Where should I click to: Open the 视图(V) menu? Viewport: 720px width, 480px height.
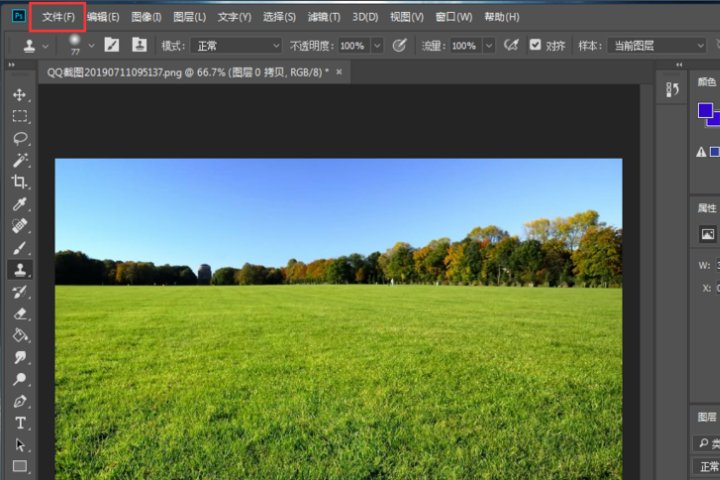click(406, 17)
